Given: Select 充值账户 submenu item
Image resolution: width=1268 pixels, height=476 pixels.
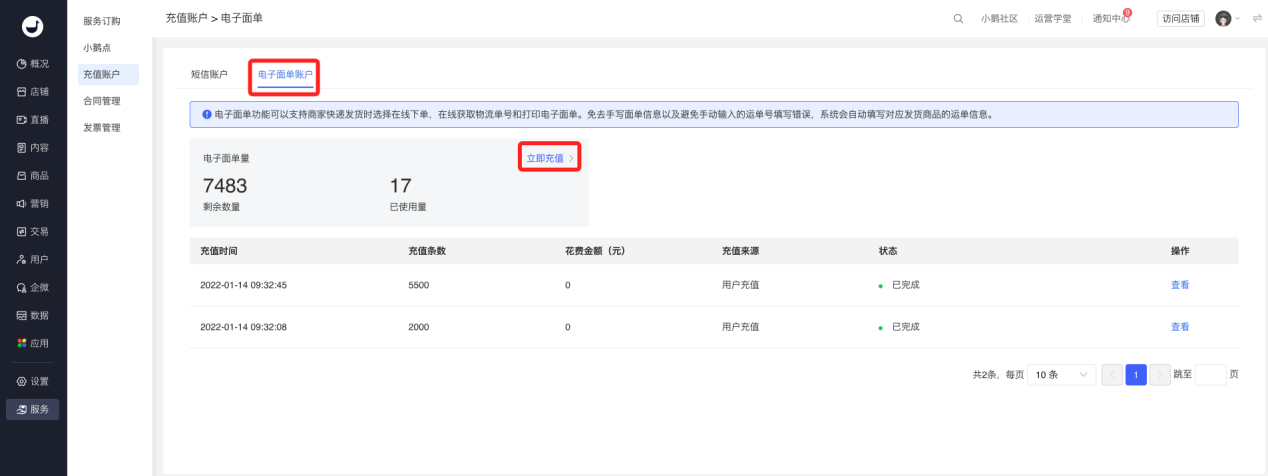Looking at the screenshot, I should point(108,74).
